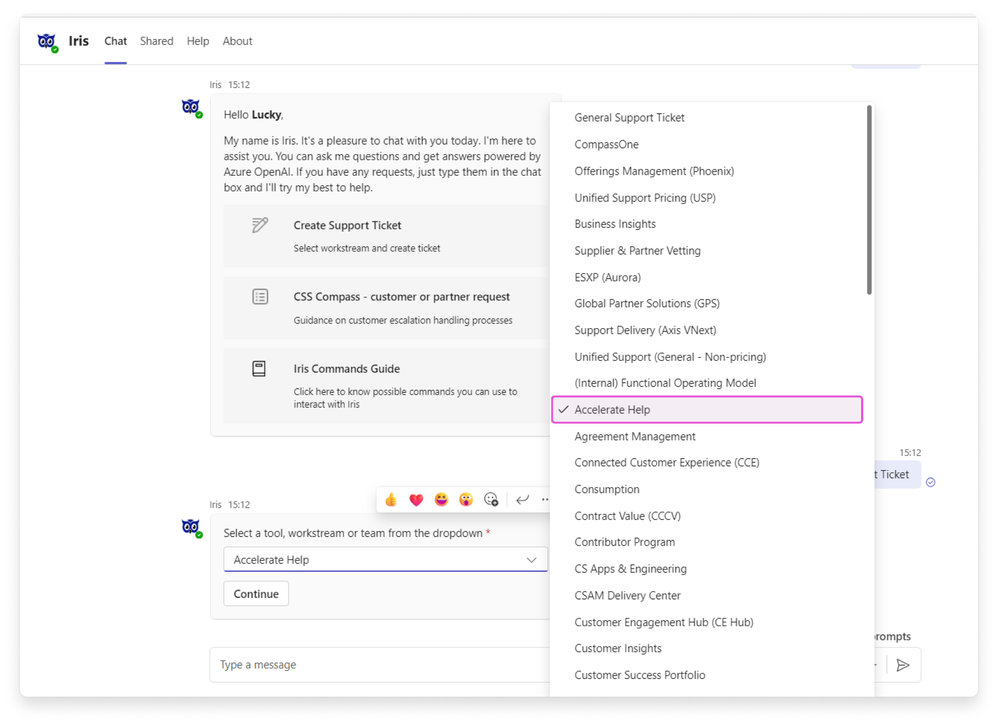The height and width of the screenshot is (721, 999).
Task: Open the Iris Commands Guide card
Action: click(386, 386)
